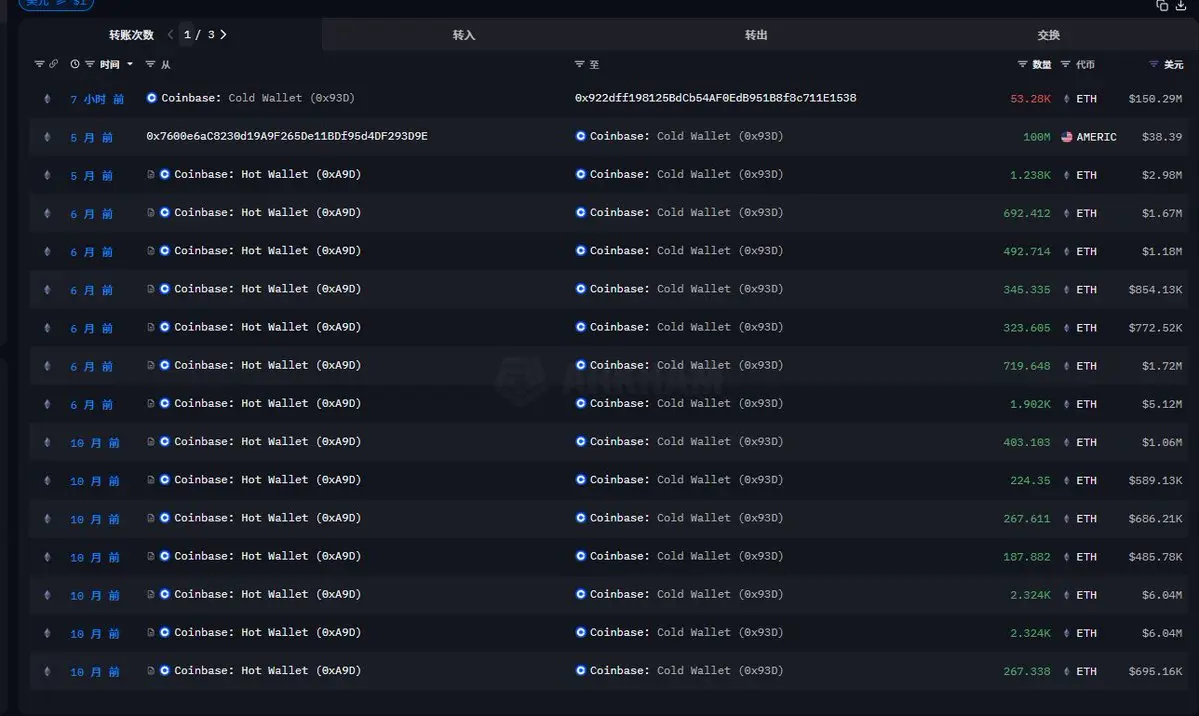
Task: Open Coinbase Cold Wallet recipient in the 100M AMERIC row
Action: (x=687, y=136)
